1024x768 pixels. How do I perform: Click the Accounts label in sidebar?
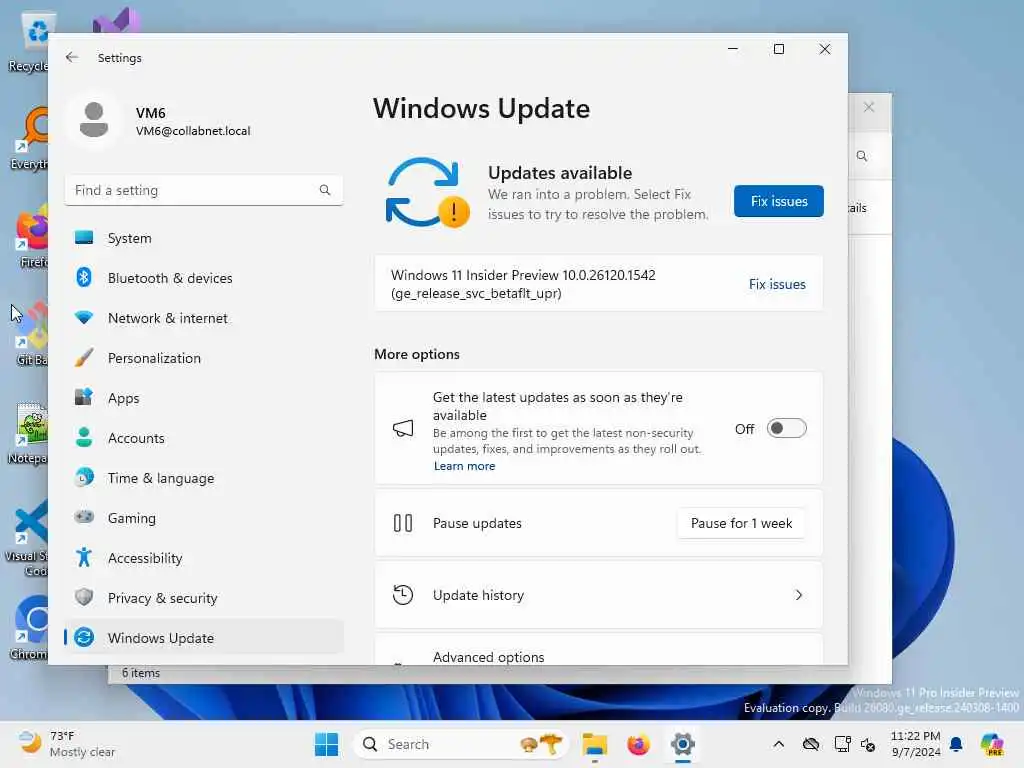[136, 438]
